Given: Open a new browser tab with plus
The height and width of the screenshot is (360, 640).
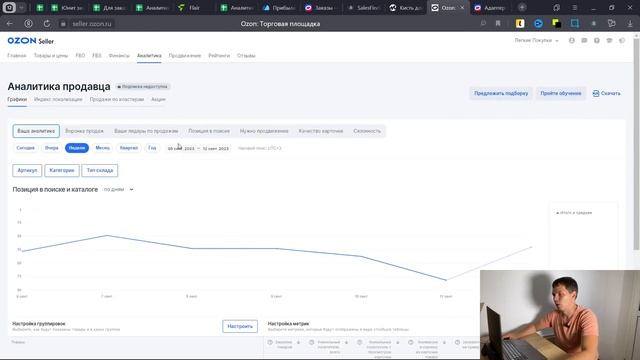Looking at the screenshot, I should tap(522, 7).
